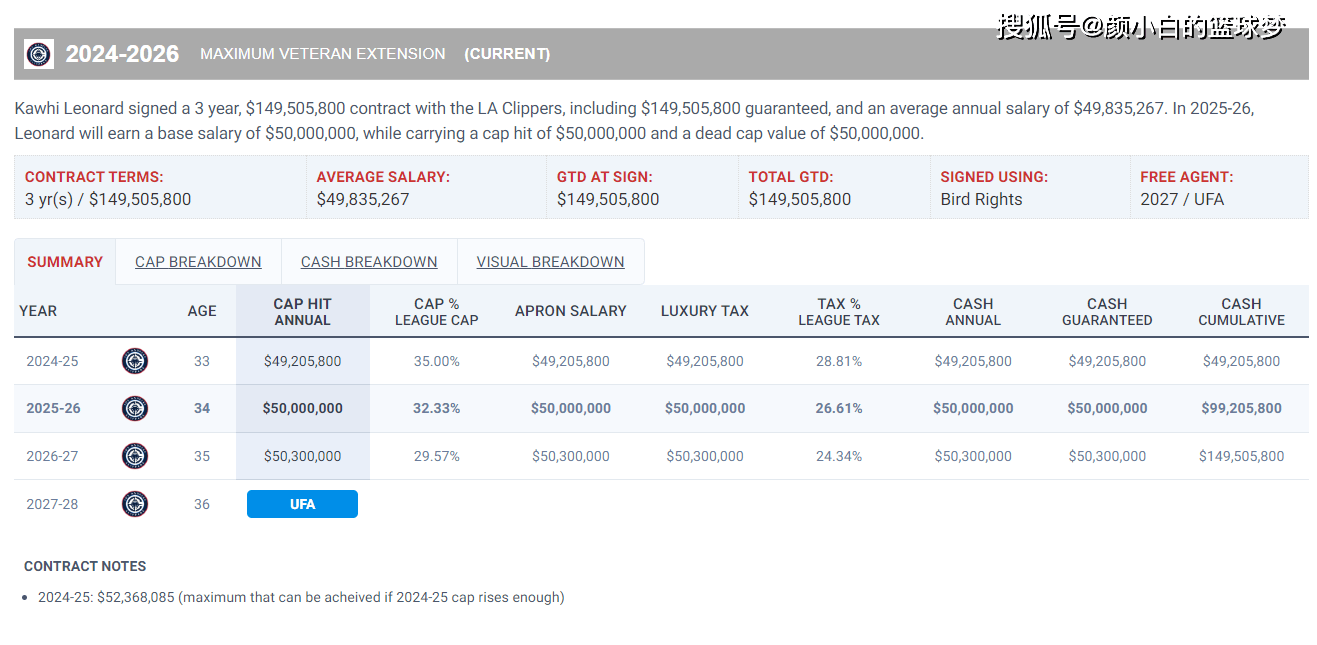
Task: Click the 26.61% league tax value
Action: coord(839,408)
